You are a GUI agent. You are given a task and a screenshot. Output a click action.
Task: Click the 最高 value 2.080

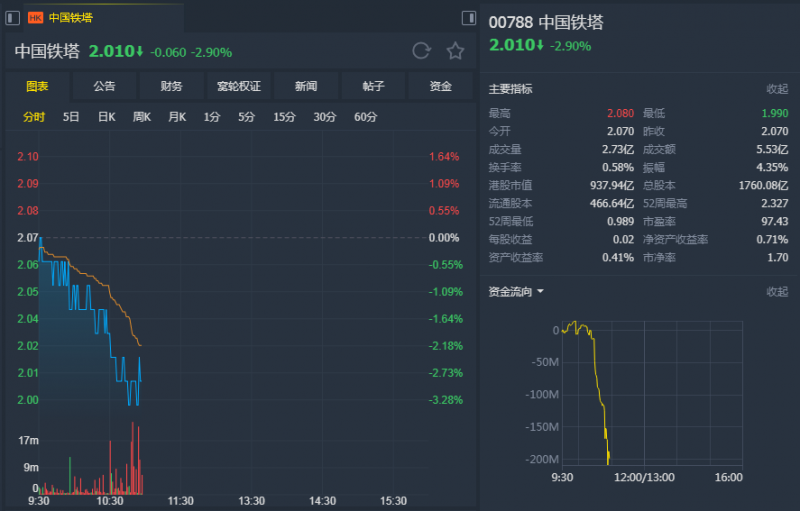point(620,113)
